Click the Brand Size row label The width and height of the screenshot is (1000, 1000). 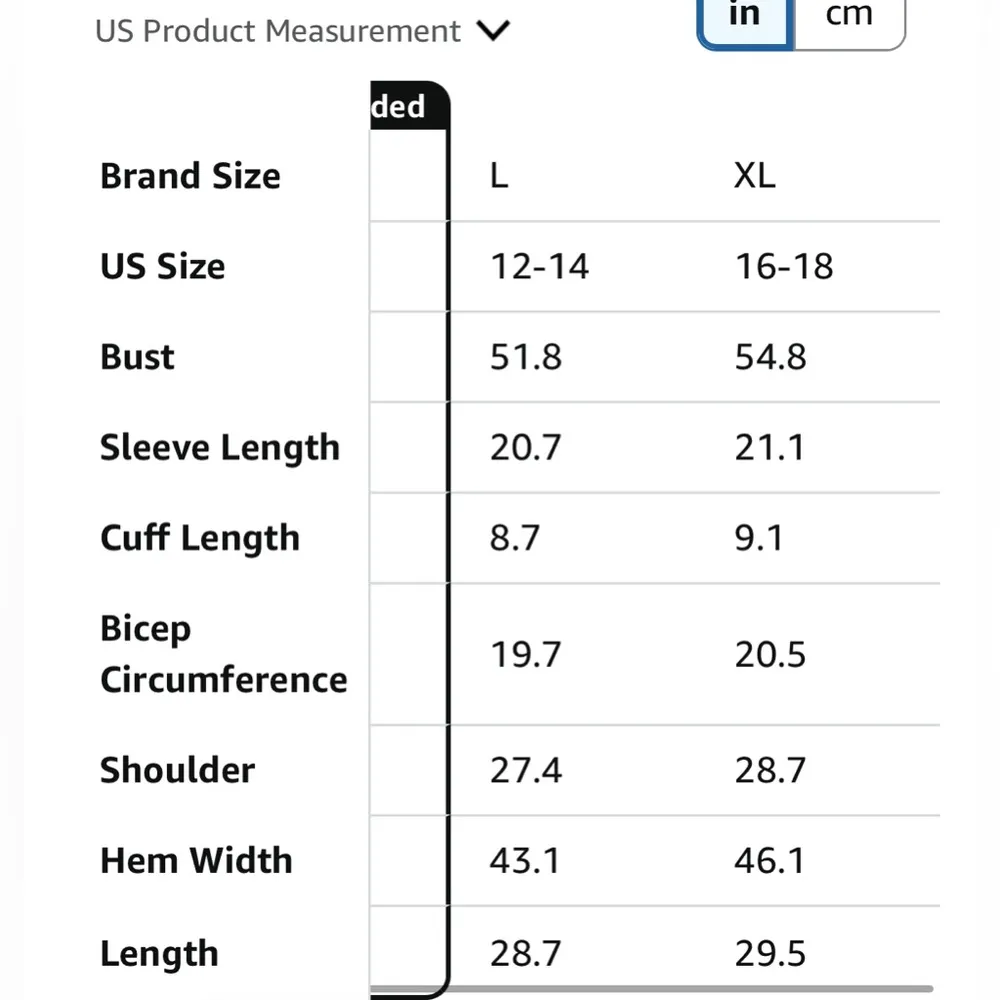pos(190,176)
